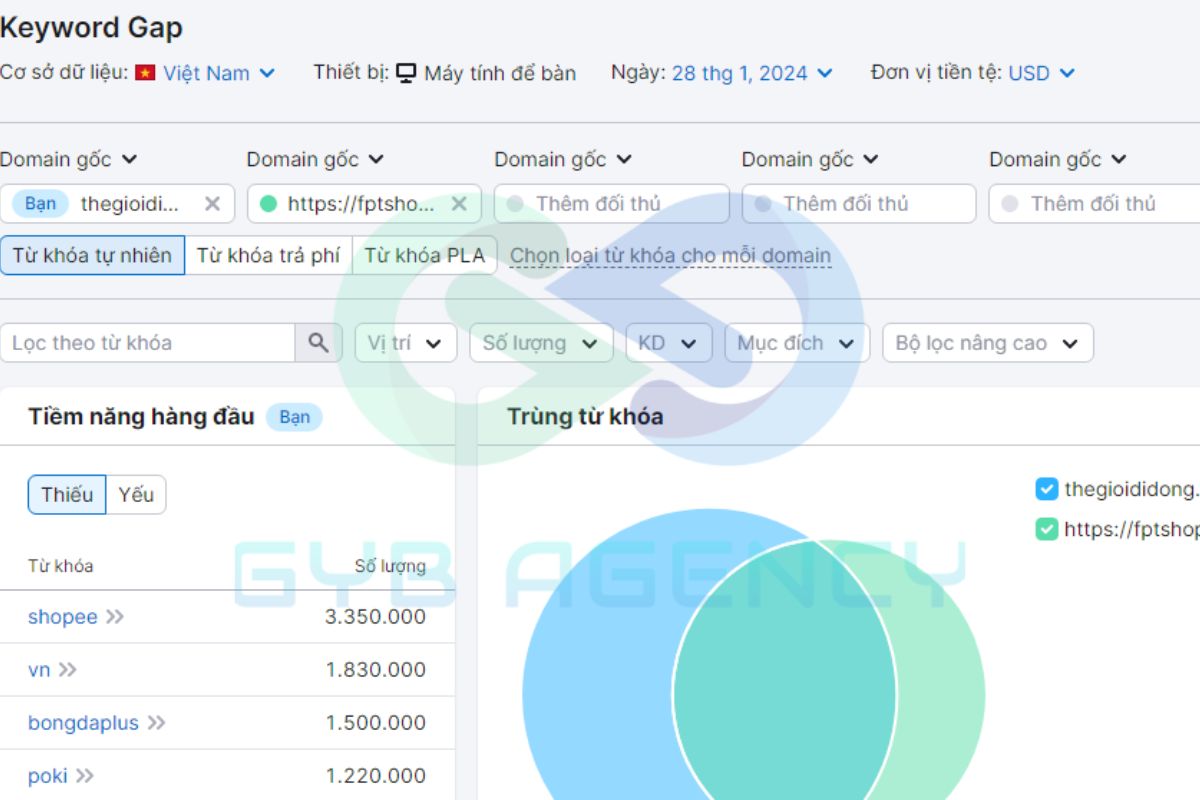Open the USD currency dropdown
This screenshot has width=1200, height=800.
[1041, 73]
